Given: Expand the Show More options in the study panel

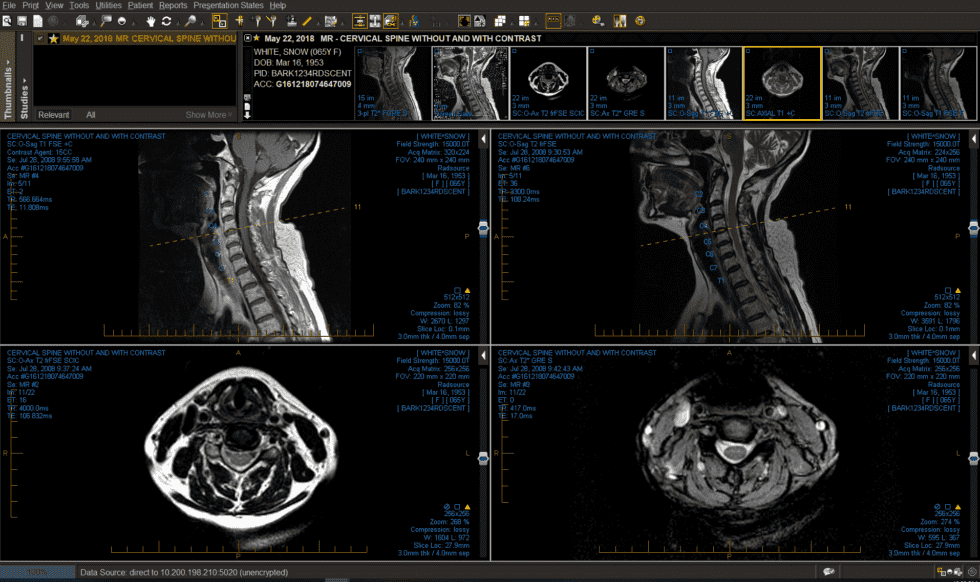Looking at the screenshot, I should tap(207, 114).
